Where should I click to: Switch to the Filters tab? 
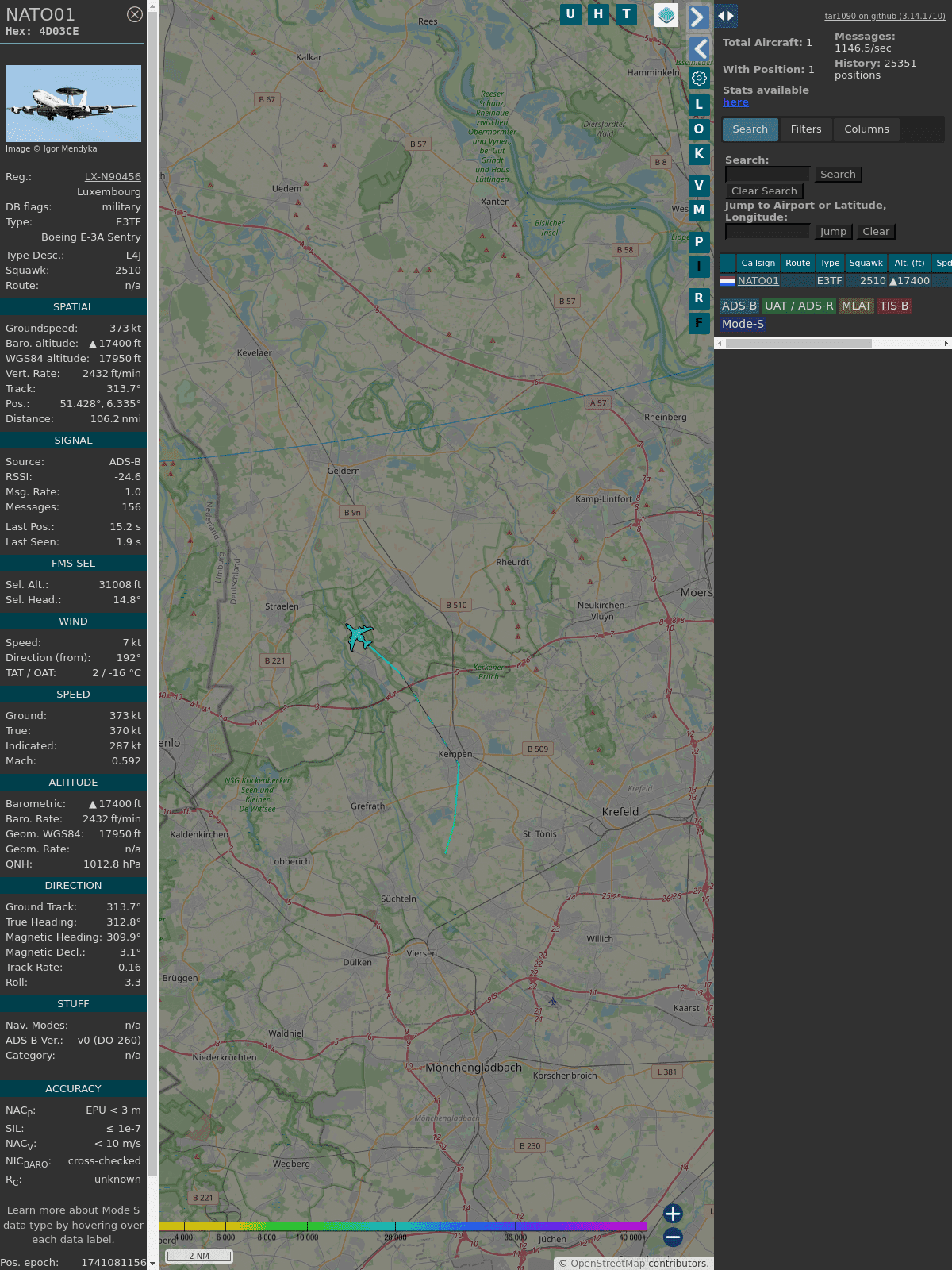(x=805, y=129)
